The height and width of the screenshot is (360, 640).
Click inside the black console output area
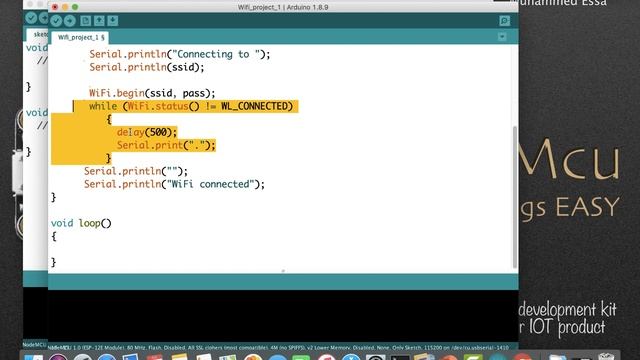click(283, 316)
